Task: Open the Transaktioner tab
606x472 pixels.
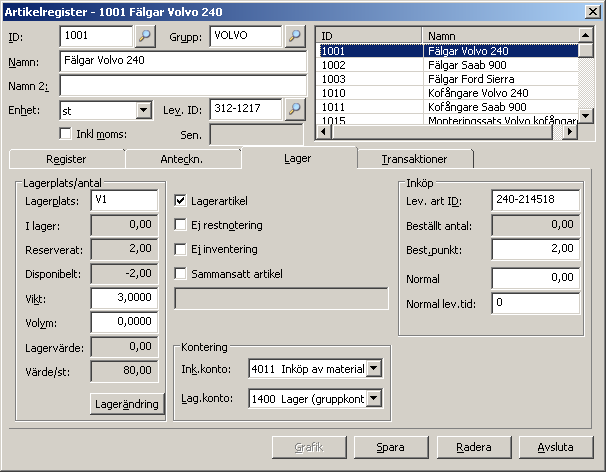Action: tap(415, 159)
